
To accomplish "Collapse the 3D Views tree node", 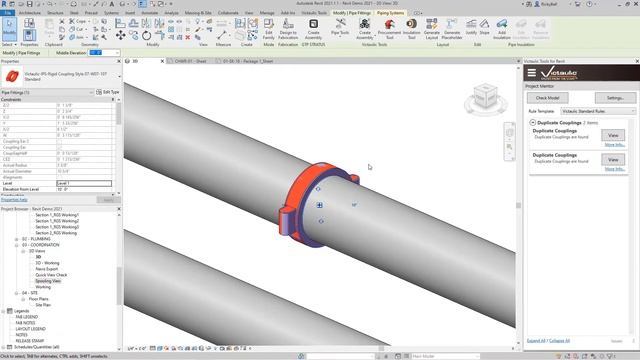I will [x=23, y=251].
